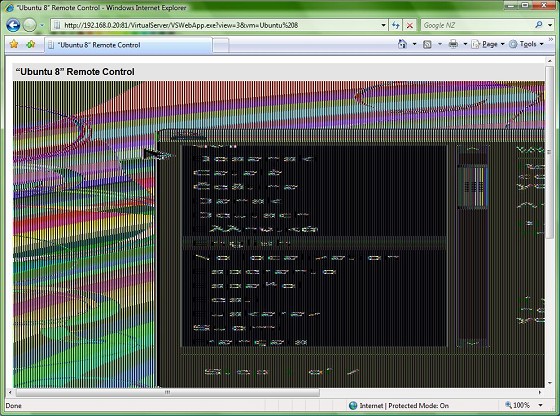Expand the address bar history dropdown
The image size is (560, 416).
click(x=384, y=25)
